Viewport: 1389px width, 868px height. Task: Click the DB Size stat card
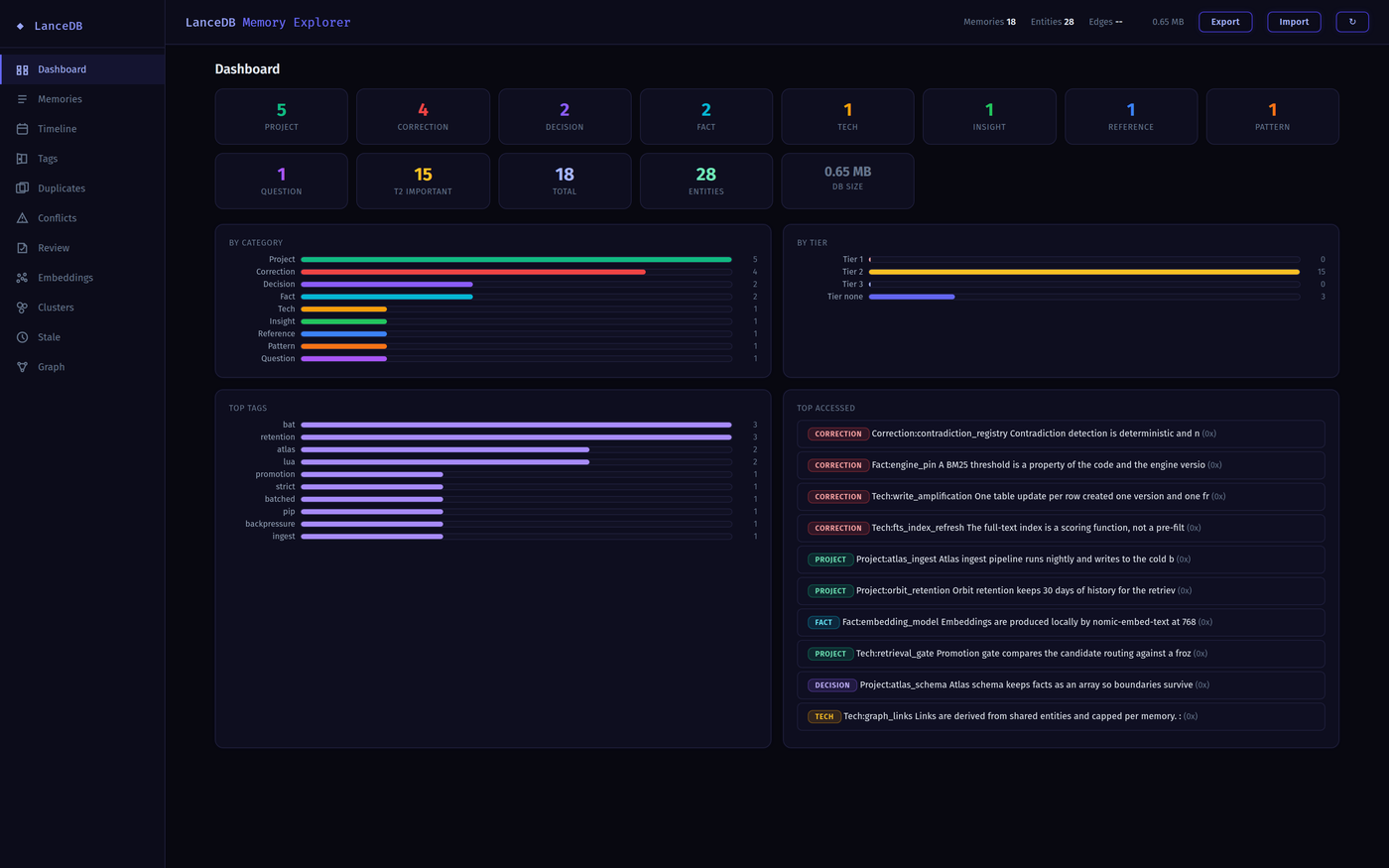[847, 181]
